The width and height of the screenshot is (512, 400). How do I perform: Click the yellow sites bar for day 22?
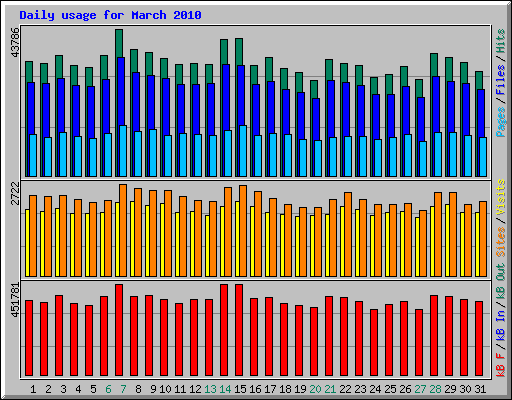pyautogui.click(x=342, y=241)
